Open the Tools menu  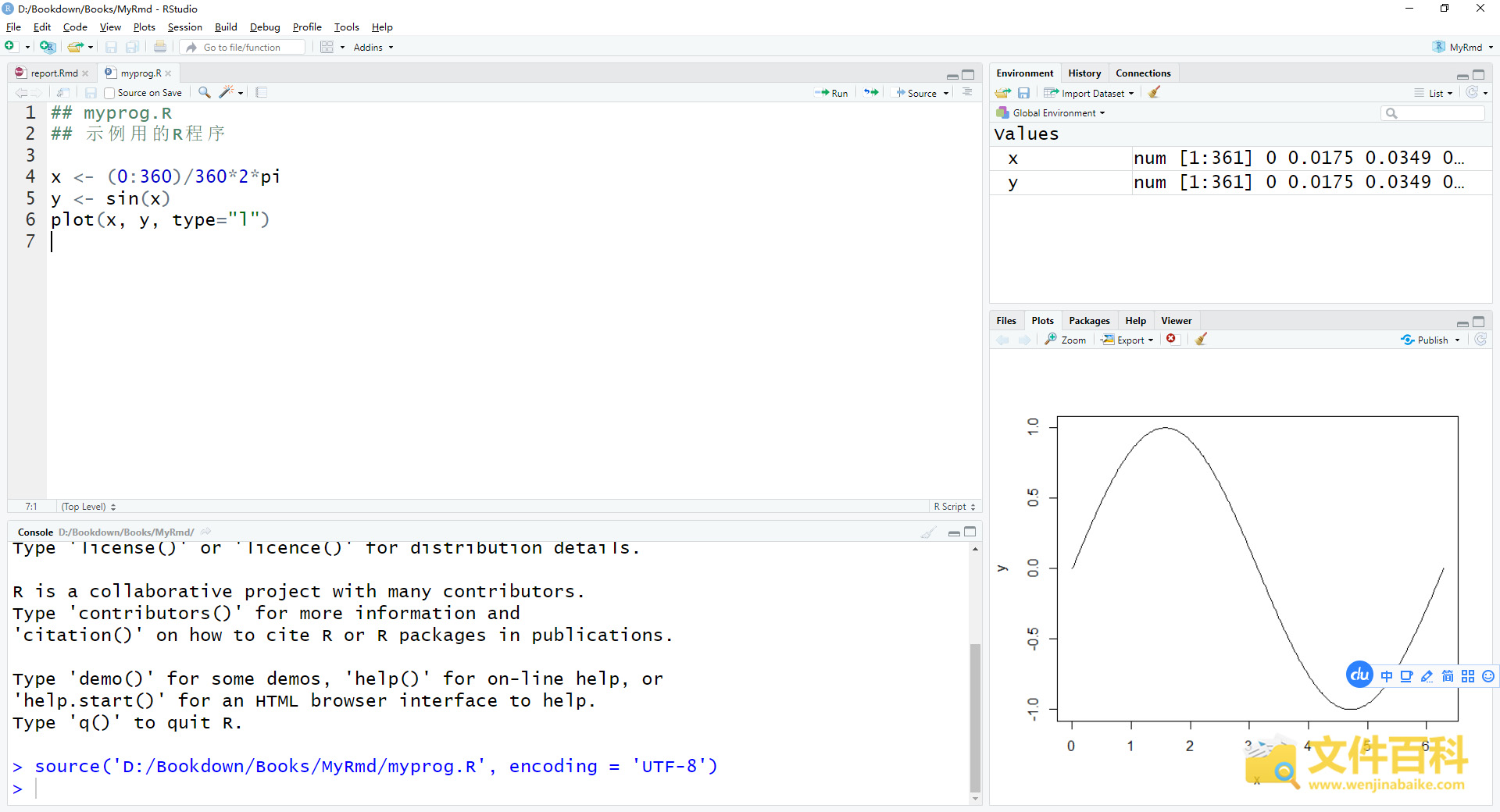[x=346, y=27]
